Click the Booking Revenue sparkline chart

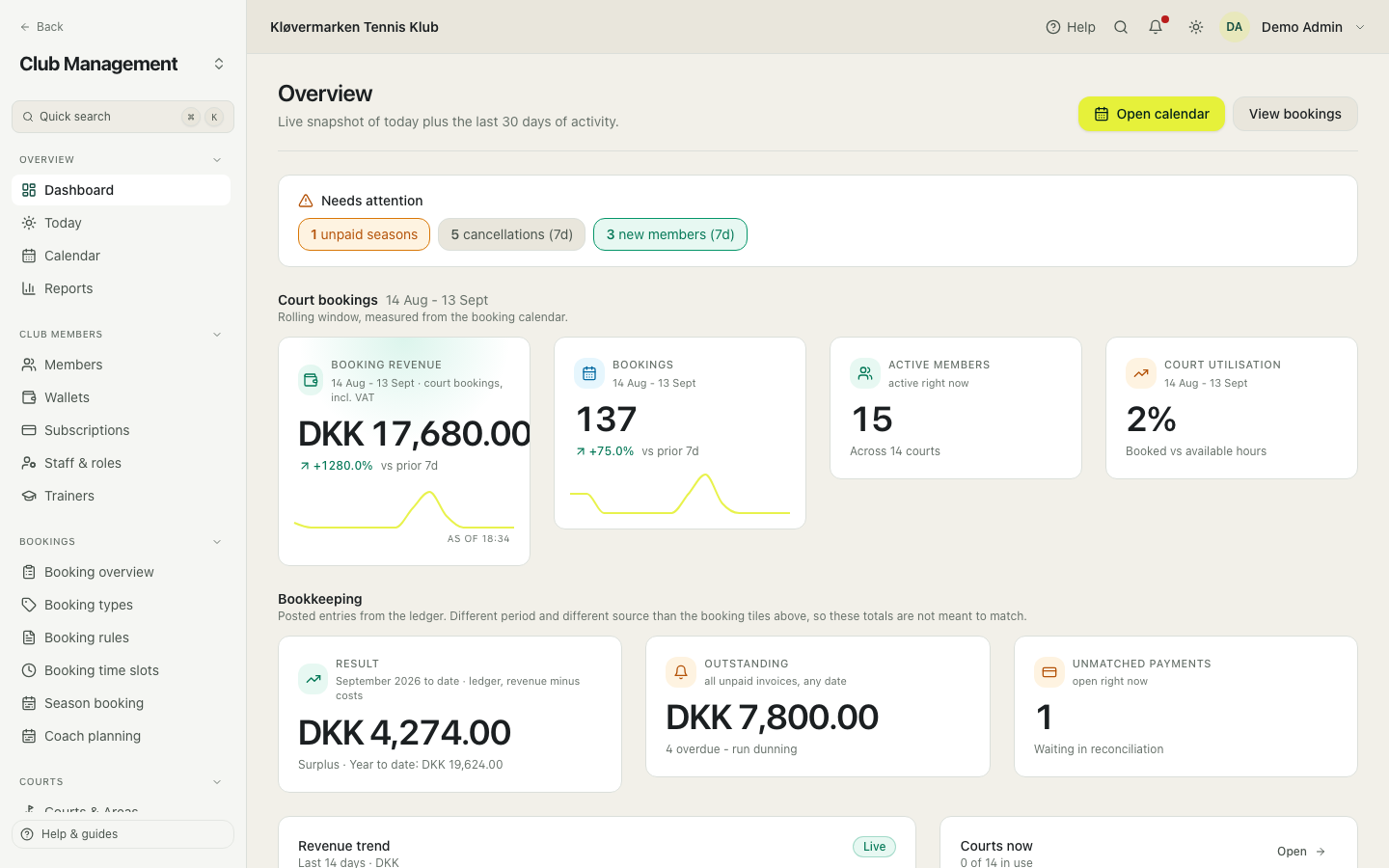[x=404, y=510]
